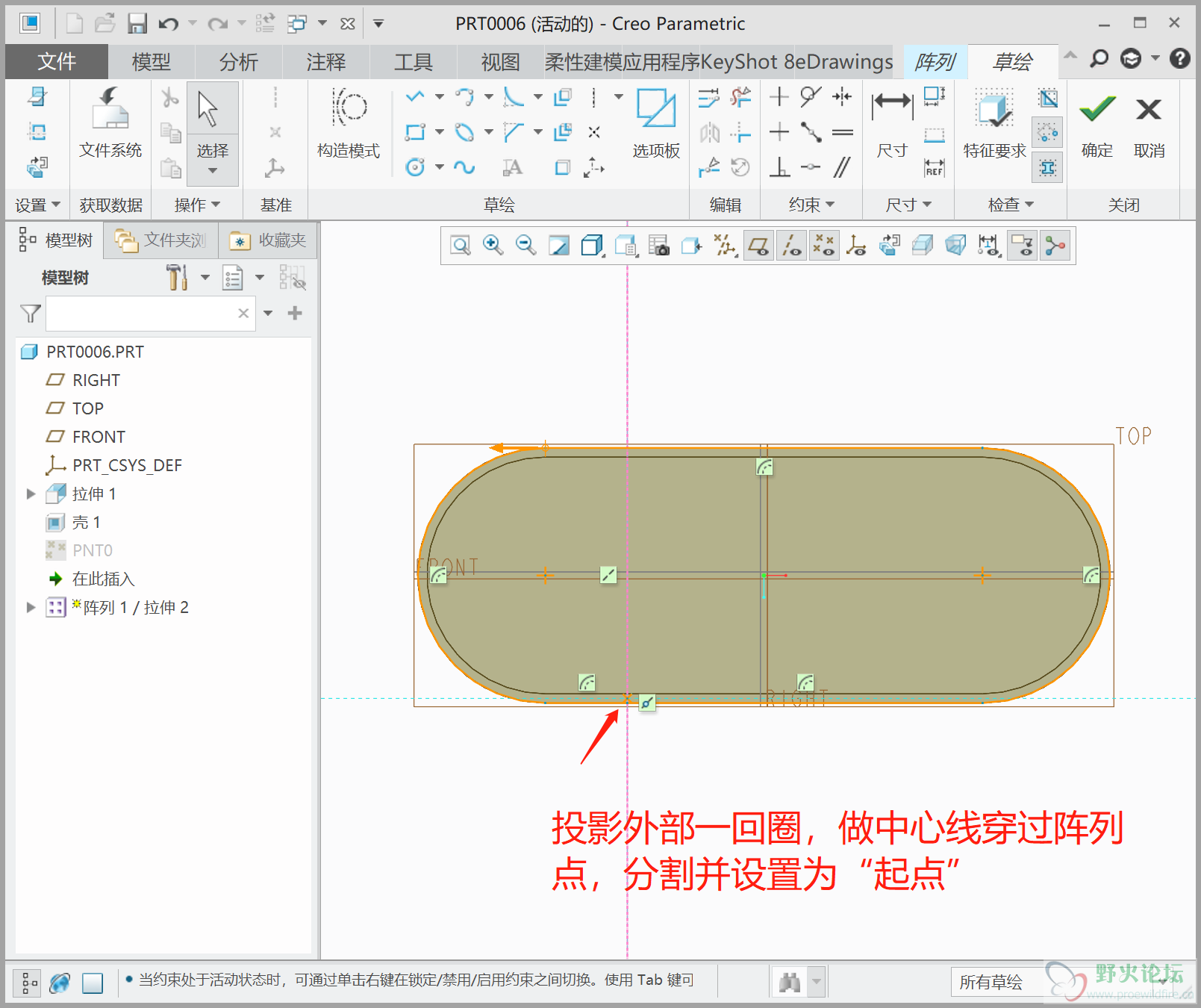Apply the Parallel constraint
The height and width of the screenshot is (1008, 1201).
tap(843, 167)
